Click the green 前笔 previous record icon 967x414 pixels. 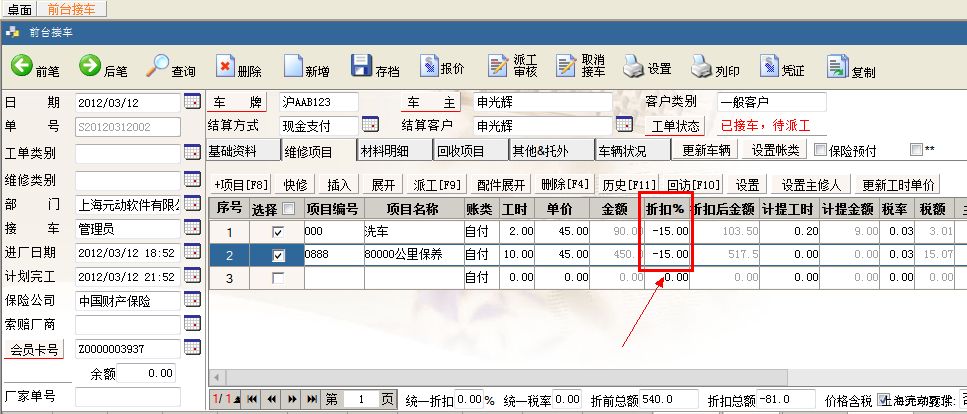[22, 67]
